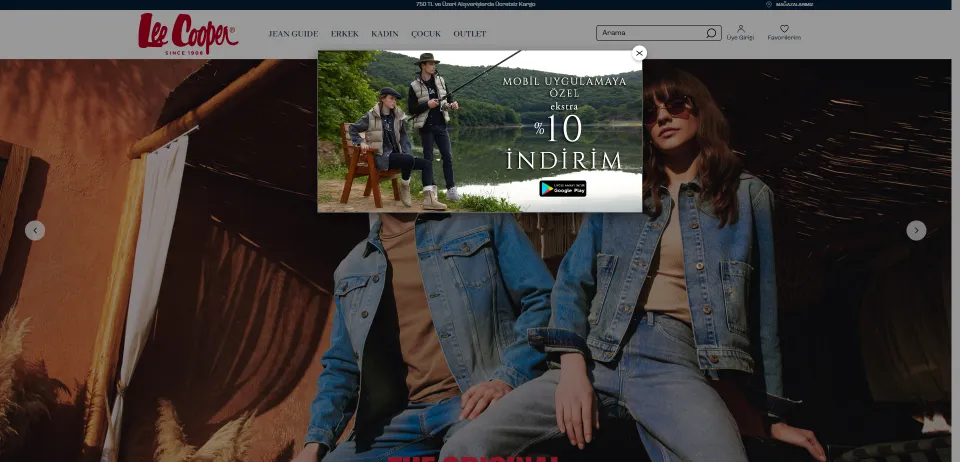
Task: Open the JEAN GUIDE menu
Action: (x=293, y=34)
